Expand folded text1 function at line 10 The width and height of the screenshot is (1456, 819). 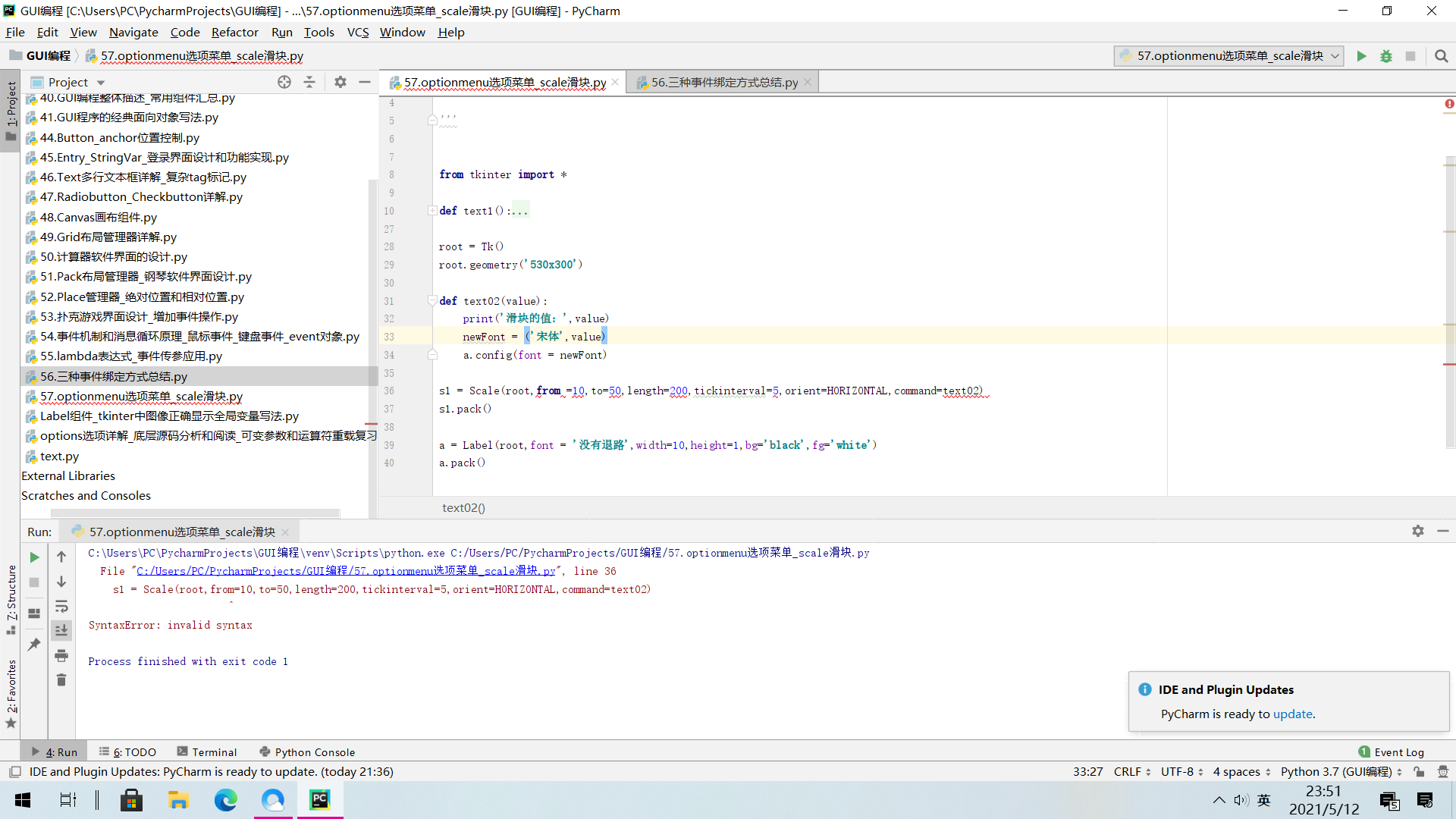coord(432,211)
